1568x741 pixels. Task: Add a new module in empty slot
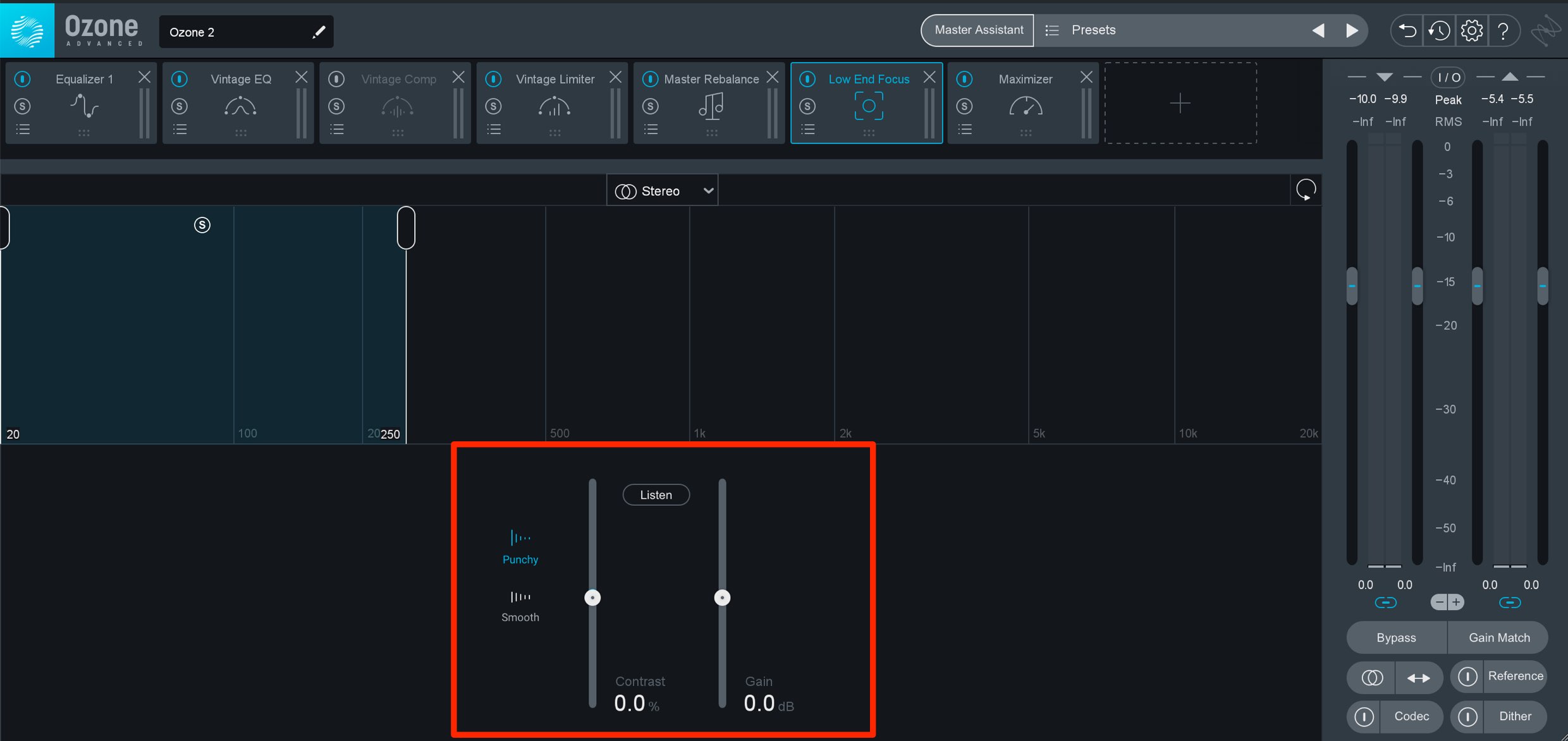1180,103
